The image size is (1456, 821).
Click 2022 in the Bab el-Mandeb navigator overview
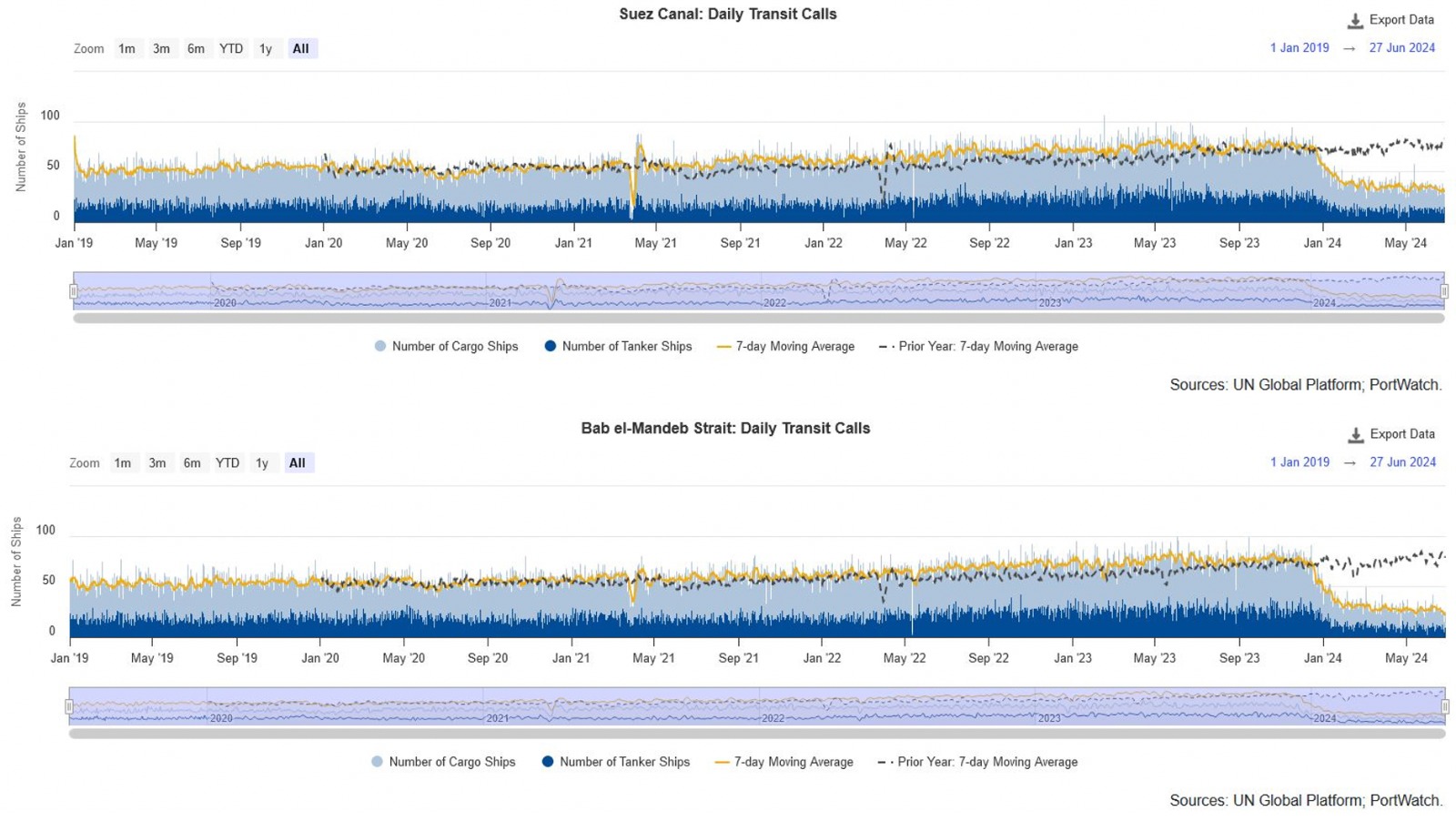[773, 718]
